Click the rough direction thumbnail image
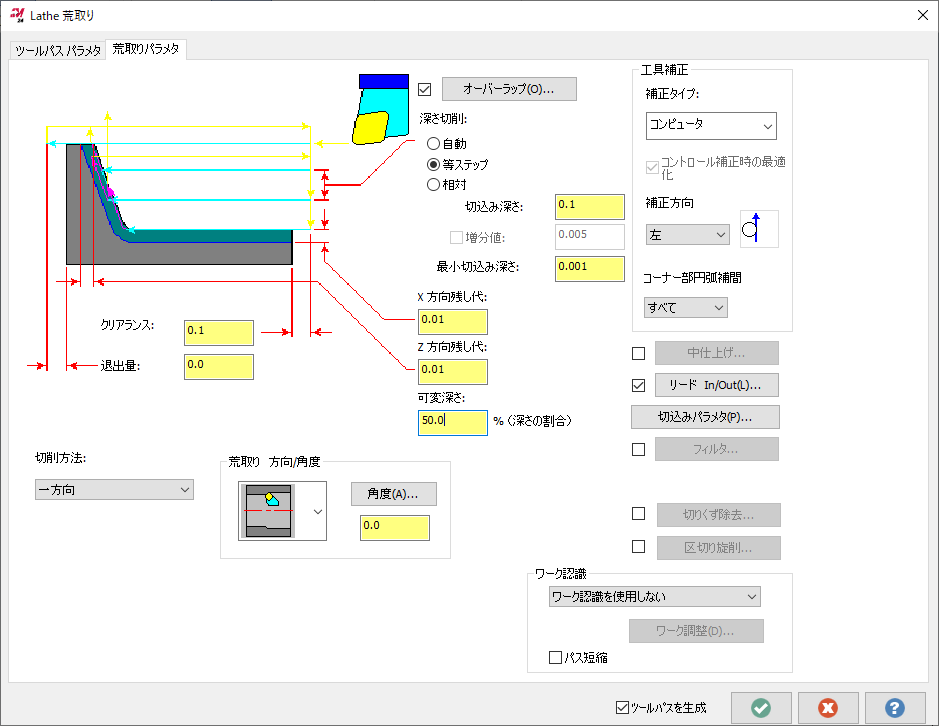The height and width of the screenshot is (726, 939). [269, 511]
